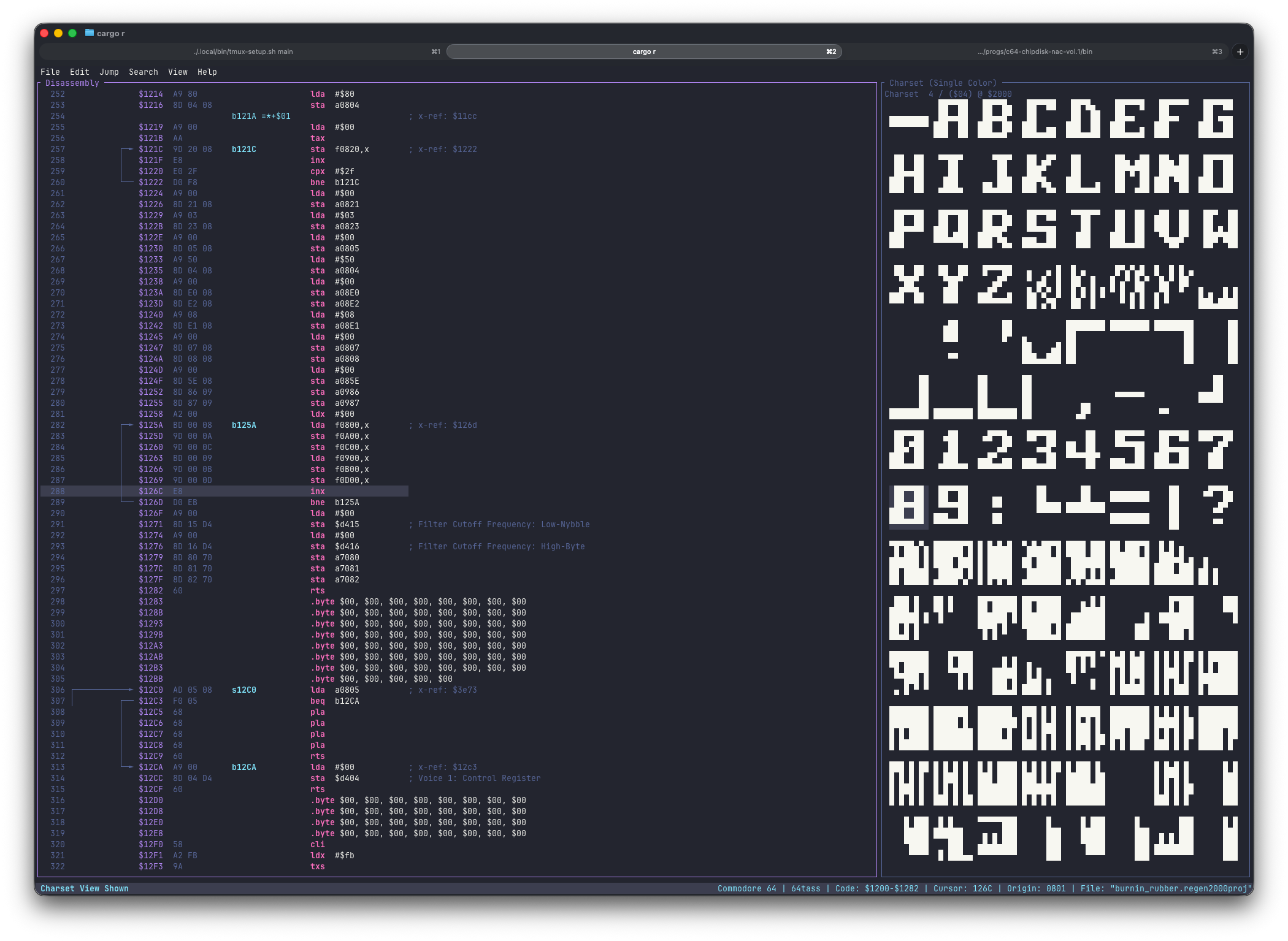Screen dimensions: 1288x941
Task: Open the View menu
Action: pos(178,72)
